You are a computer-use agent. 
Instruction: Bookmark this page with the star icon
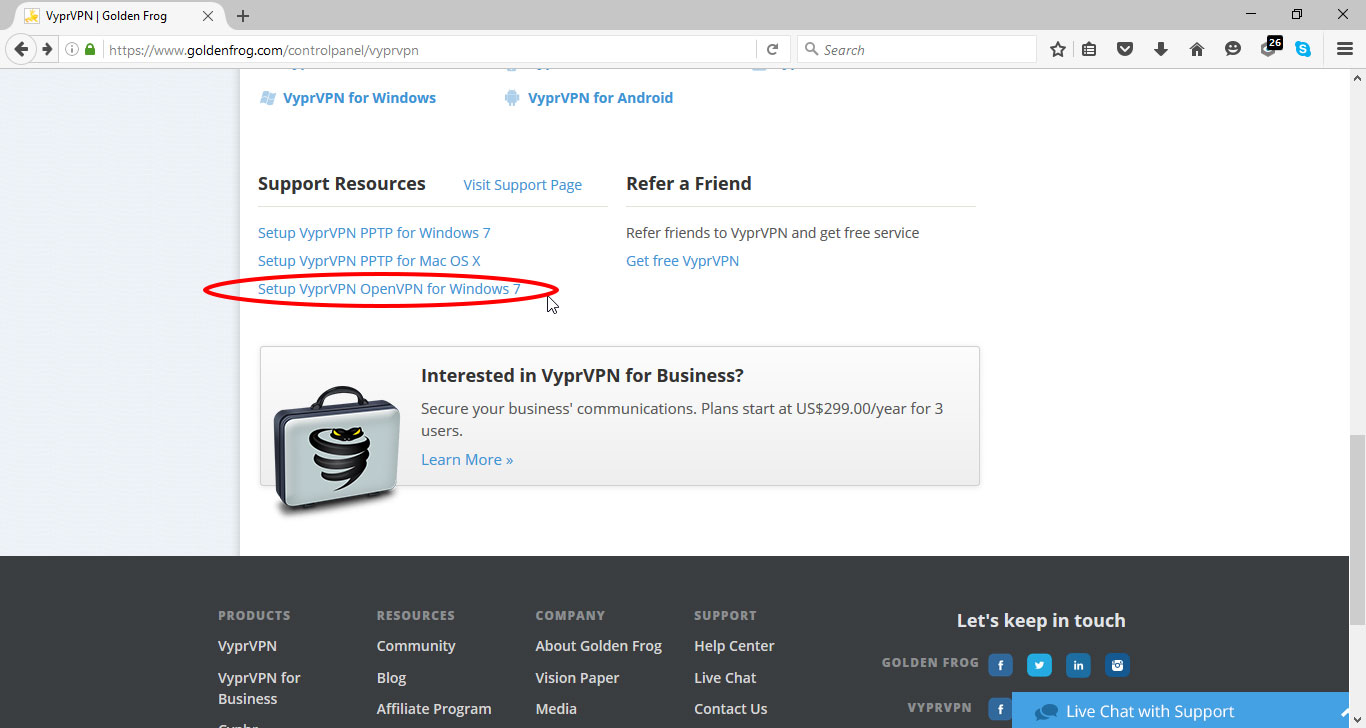tap(1057, 49)
